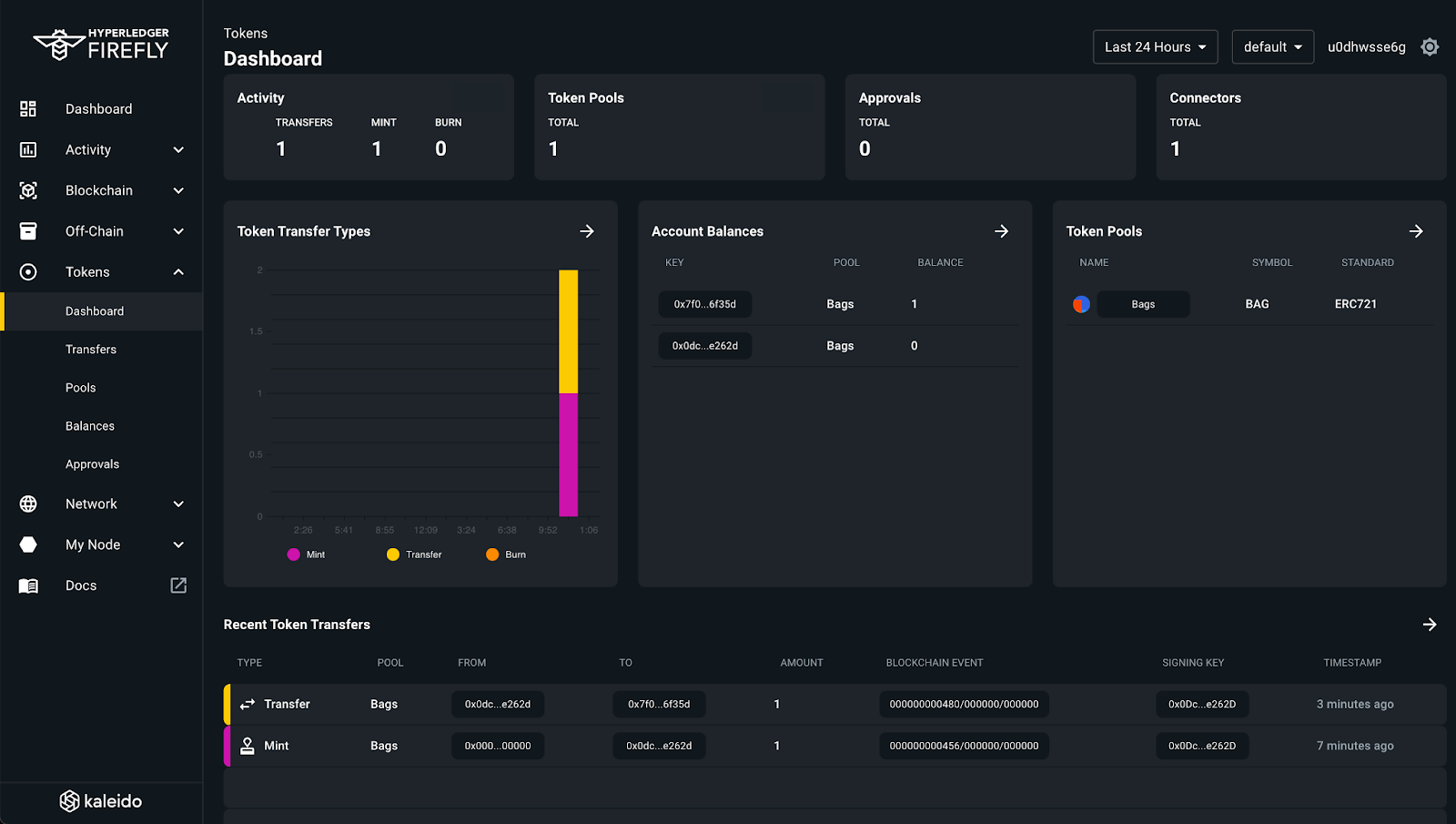The image size is (1456, 824).
Task: Click the 0x7f0...6f35d key chip
Action: (704, 304)
